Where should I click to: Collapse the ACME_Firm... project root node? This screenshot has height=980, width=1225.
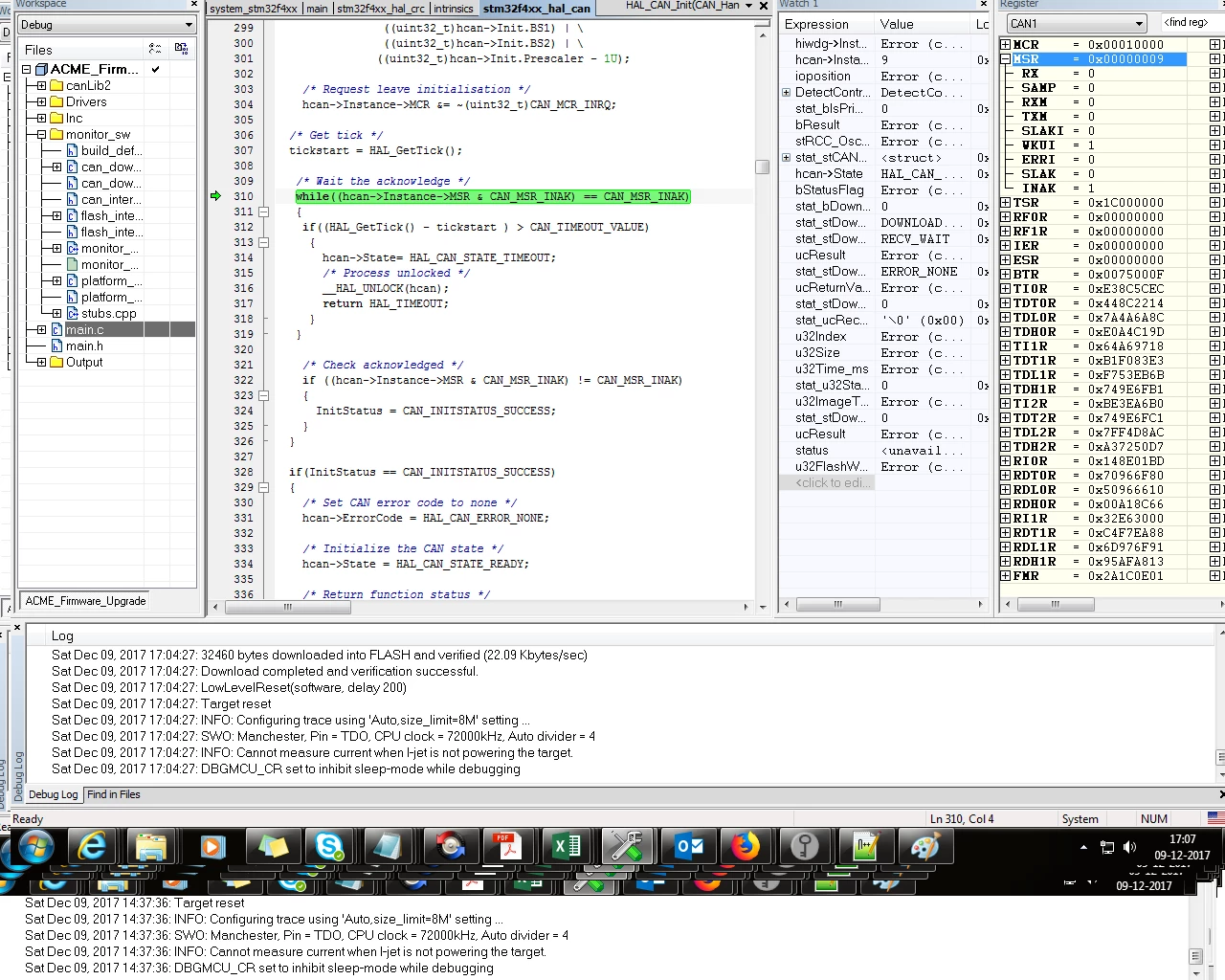(x=26, y=69)
